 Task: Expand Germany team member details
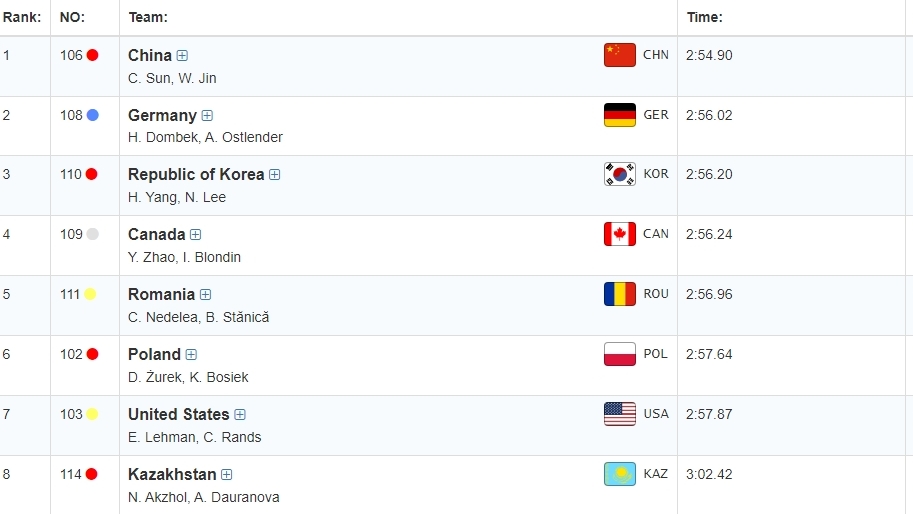click(x=207, y=116)
